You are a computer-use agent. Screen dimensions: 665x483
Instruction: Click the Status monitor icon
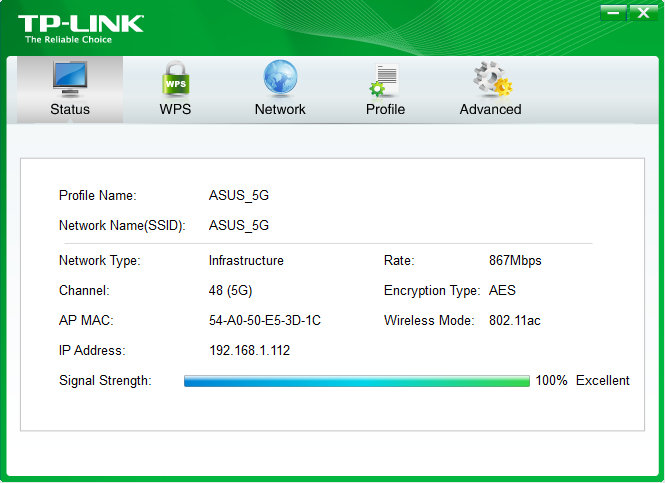[x=70, y=78]
